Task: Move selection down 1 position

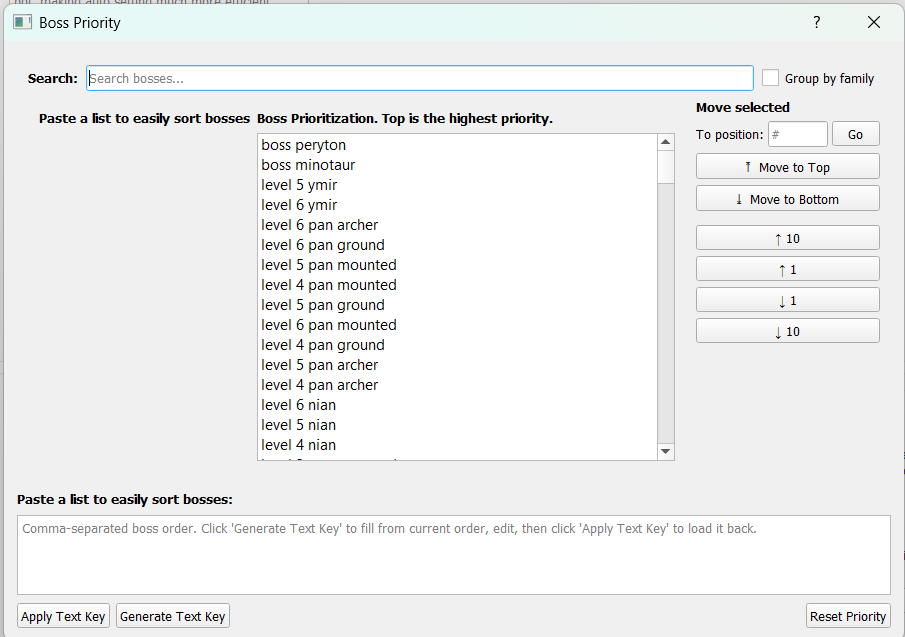Action: (788, 300)
